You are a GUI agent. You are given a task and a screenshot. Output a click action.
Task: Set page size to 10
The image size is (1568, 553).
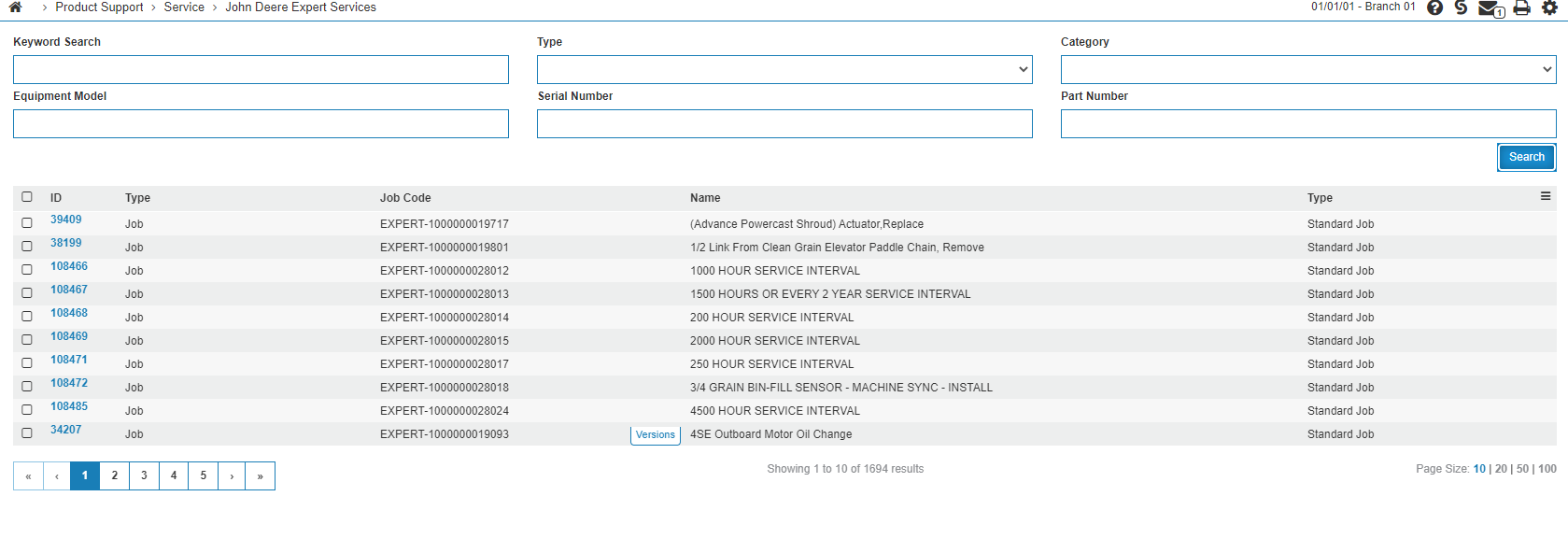1479,469
